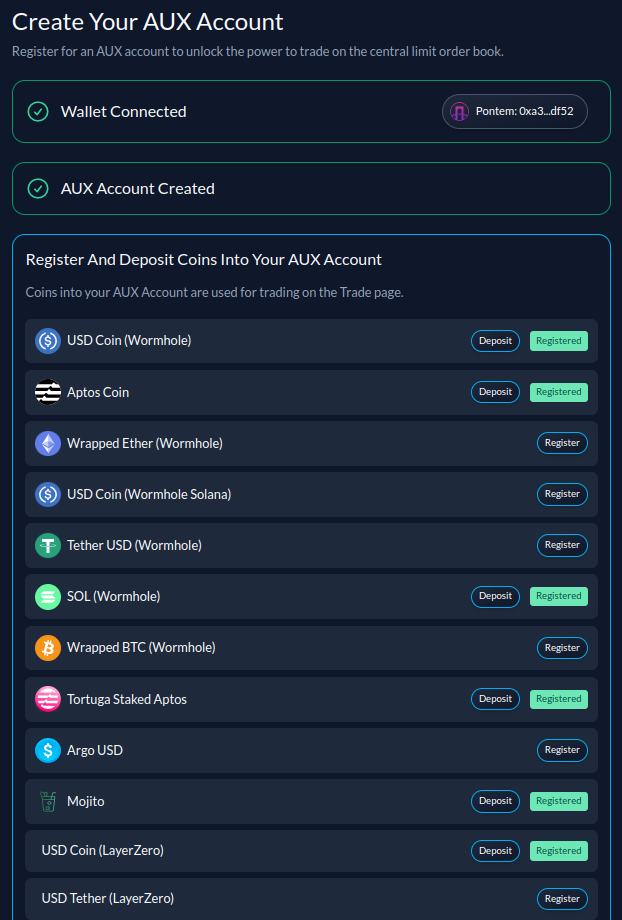This screenshot has height=920, width=622.
Task: Click the Aptos Coin striped icon
Action: click(48, 392)
